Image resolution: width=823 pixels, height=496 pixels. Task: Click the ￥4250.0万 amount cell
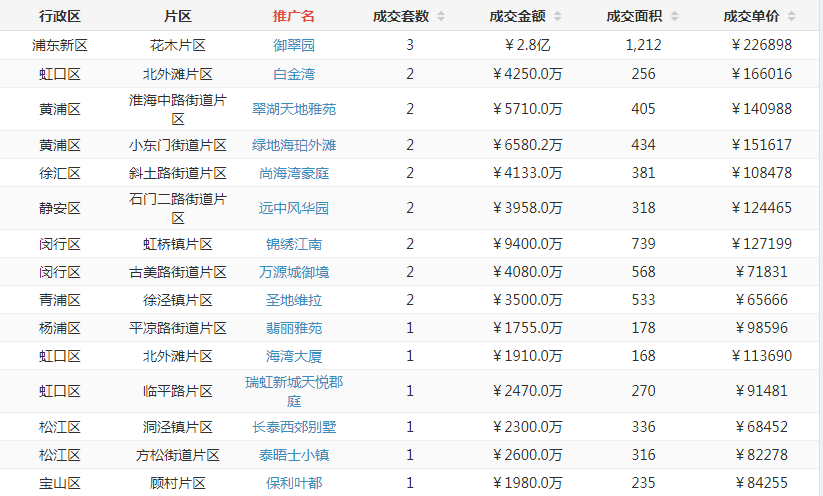[x=527, y=74]
